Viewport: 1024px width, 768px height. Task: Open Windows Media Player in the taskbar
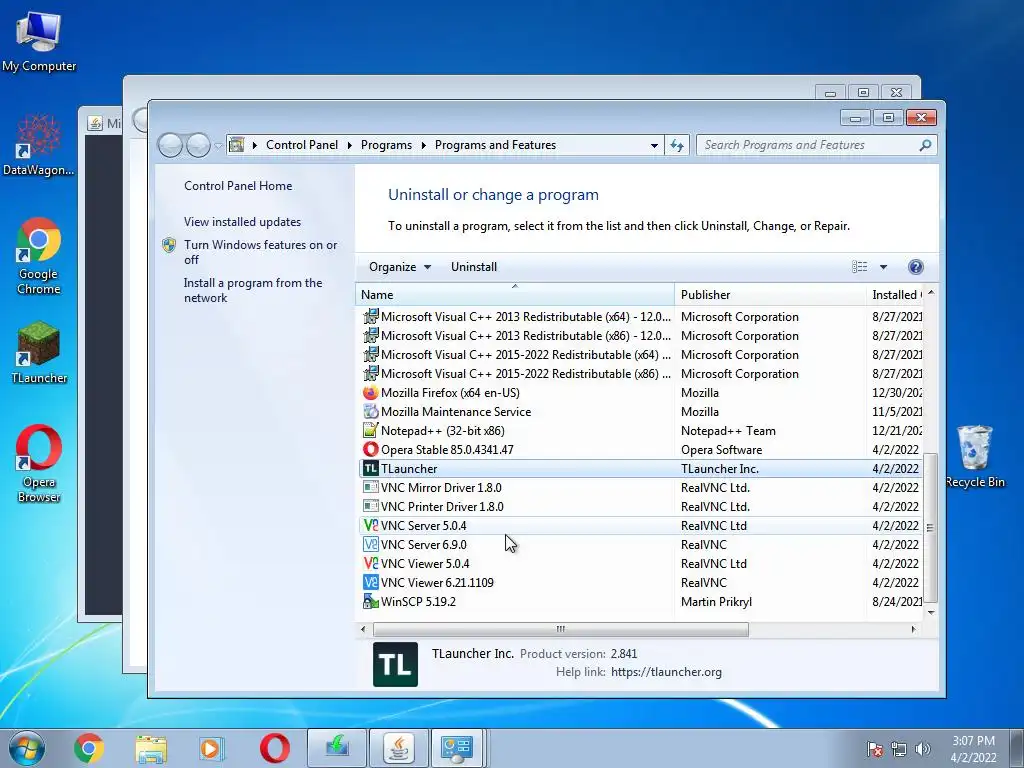pos(212,748)
